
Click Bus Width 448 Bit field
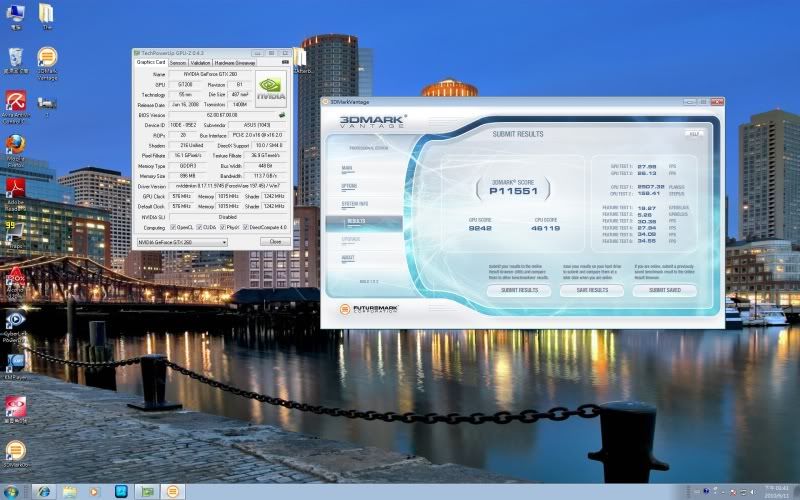[x=265, y=166]
